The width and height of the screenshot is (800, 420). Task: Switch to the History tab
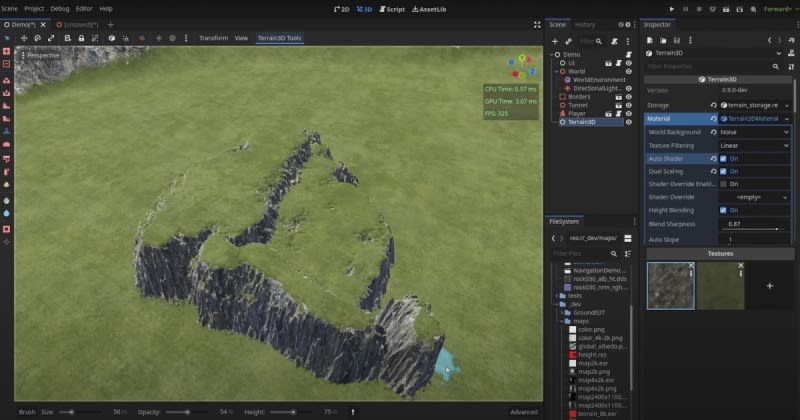tap(585, 24)
